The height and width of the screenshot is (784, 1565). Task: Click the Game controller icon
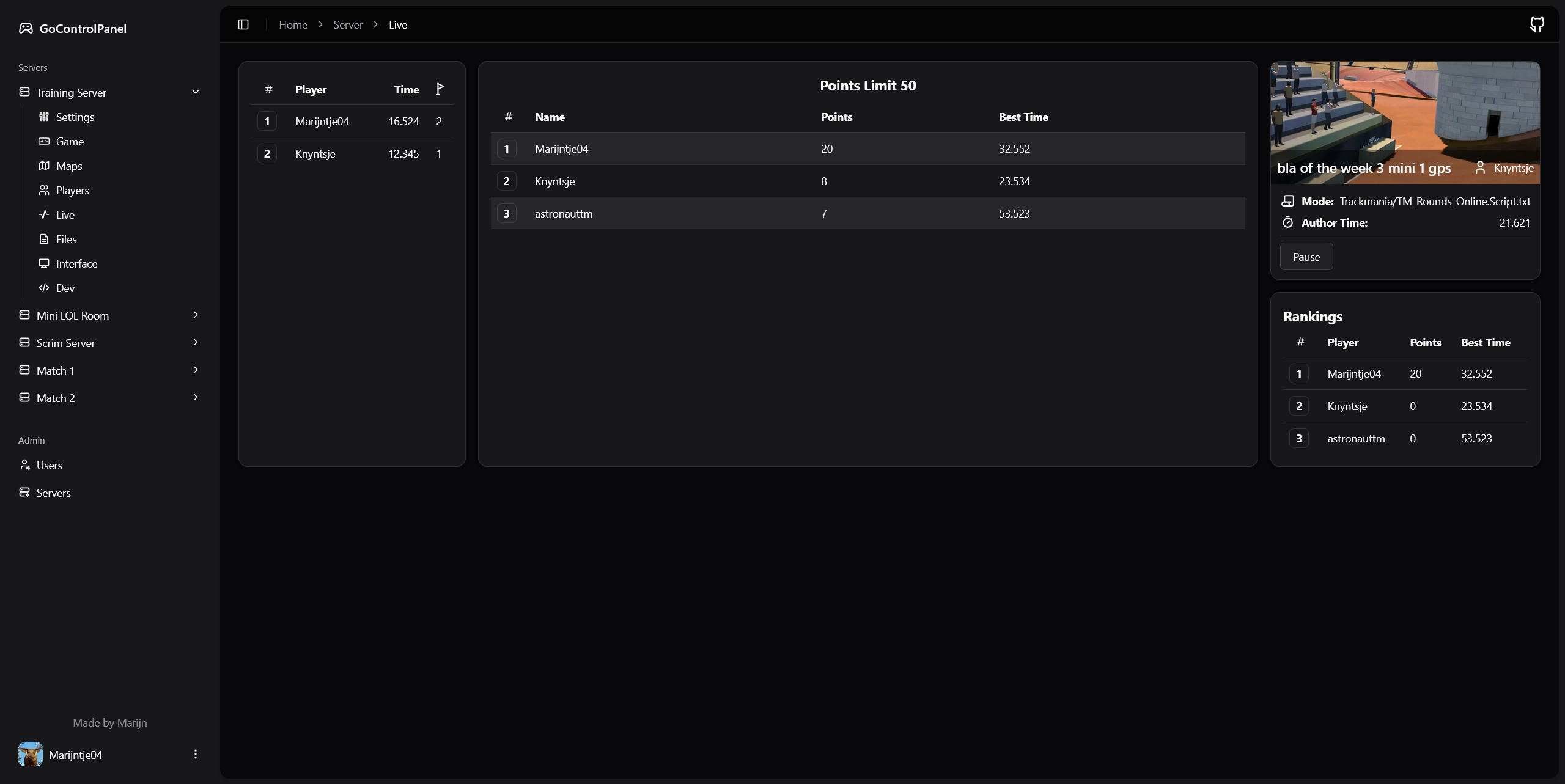coord(44,141)
